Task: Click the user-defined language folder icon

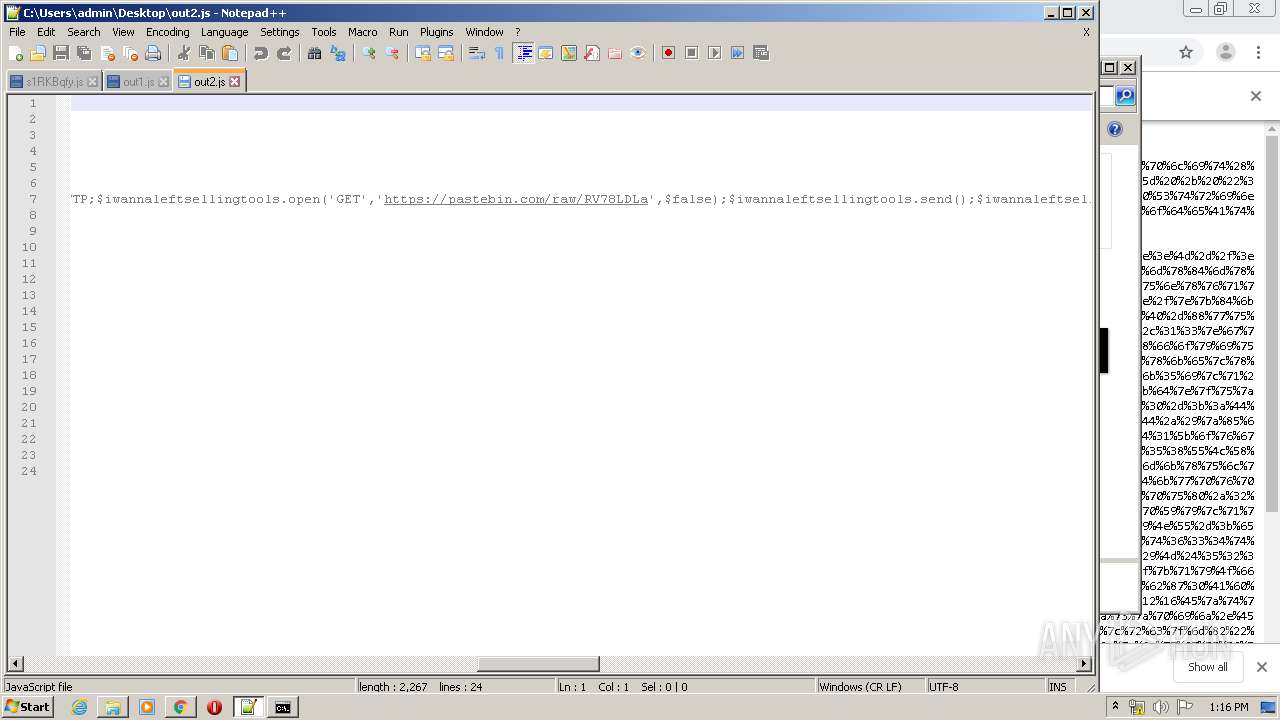Action: click(x=546, y=53)
